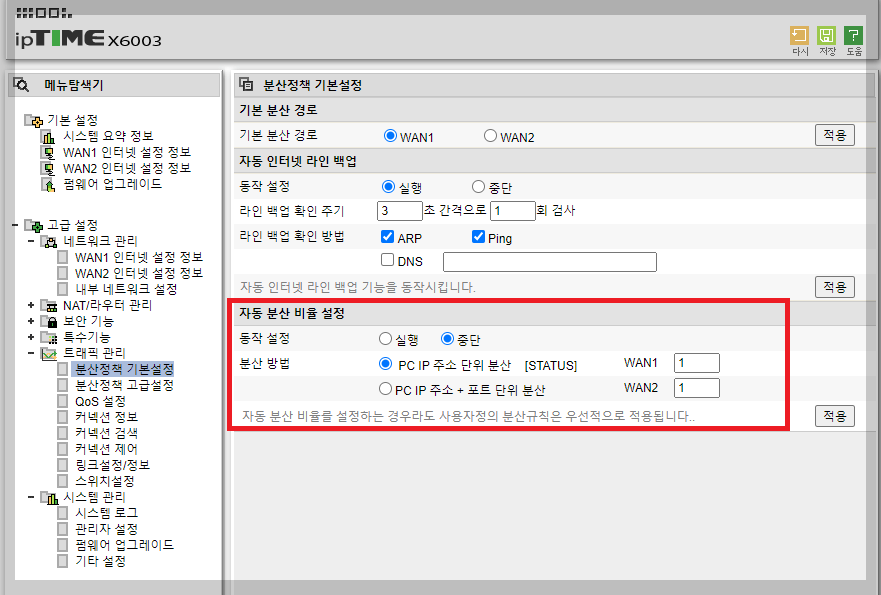Viewport: 881px width, 595px height.
Task: Click the 시스템 요약 정보 chart icon
Action: (x=49, y=137)
